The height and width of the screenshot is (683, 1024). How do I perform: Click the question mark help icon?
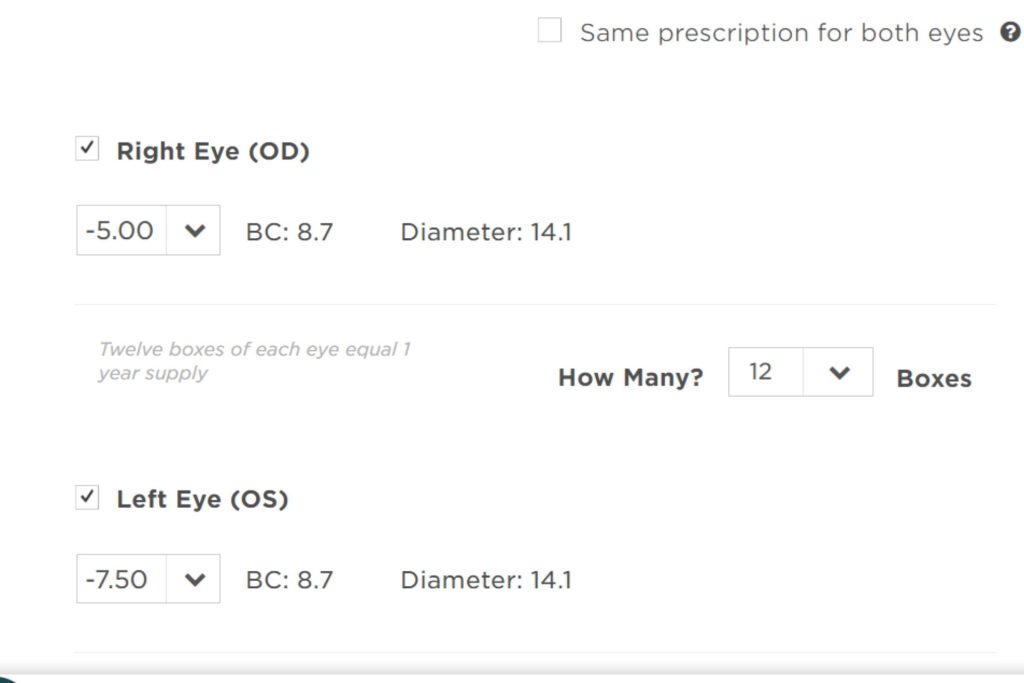(1011, 32)
